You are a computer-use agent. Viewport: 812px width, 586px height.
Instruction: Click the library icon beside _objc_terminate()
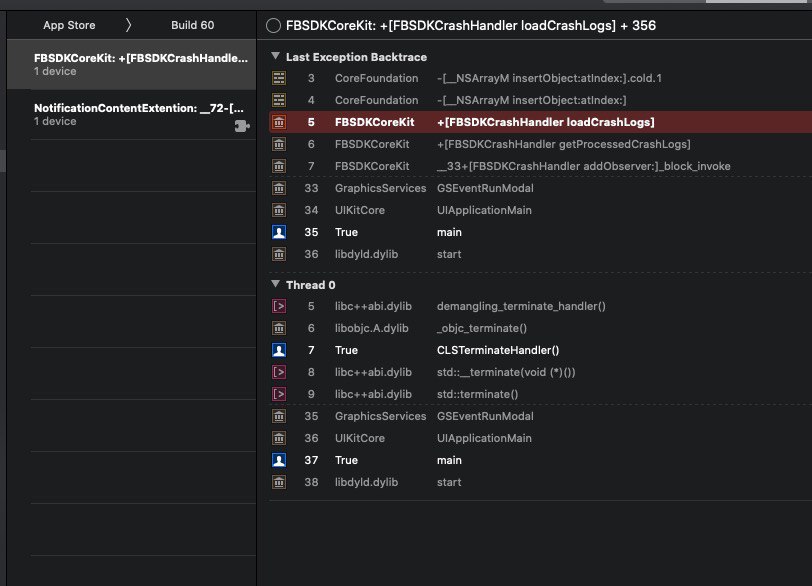280,328
